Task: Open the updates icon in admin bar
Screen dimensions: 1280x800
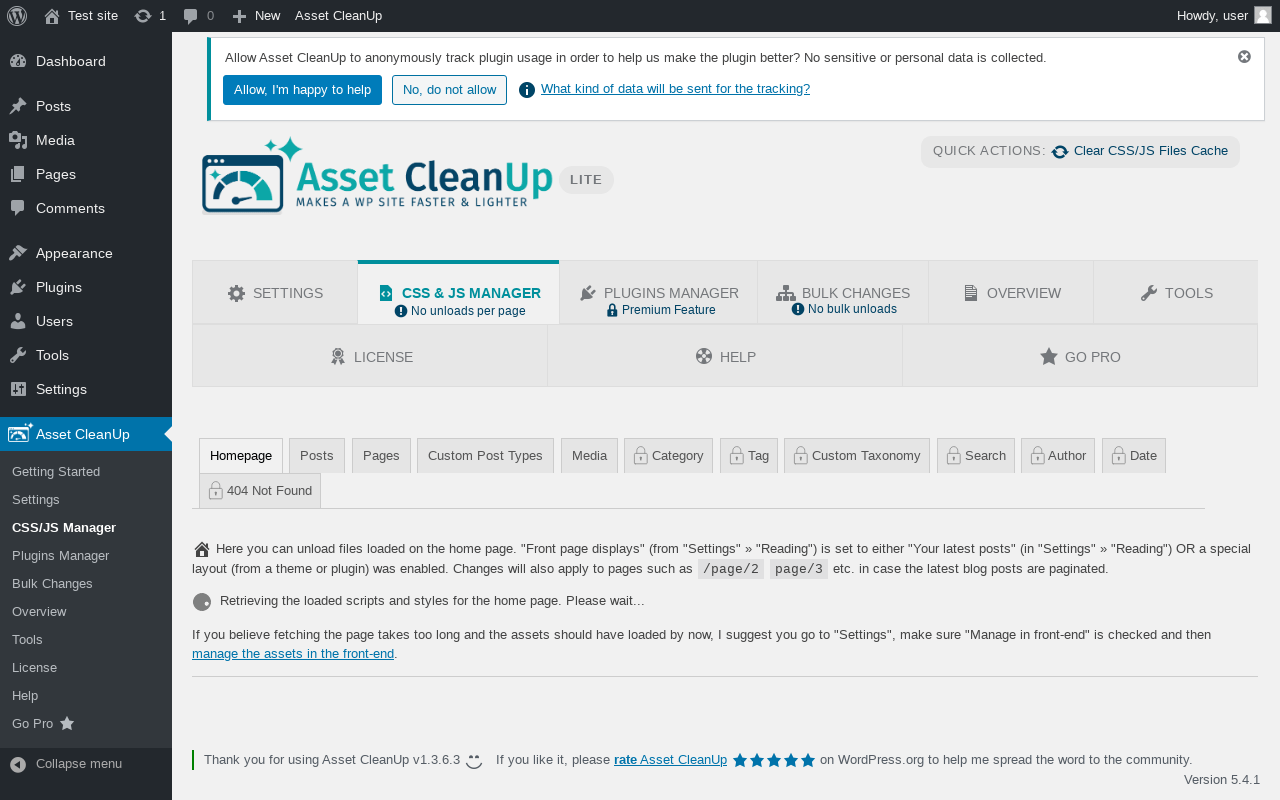Action: (143, 16)
